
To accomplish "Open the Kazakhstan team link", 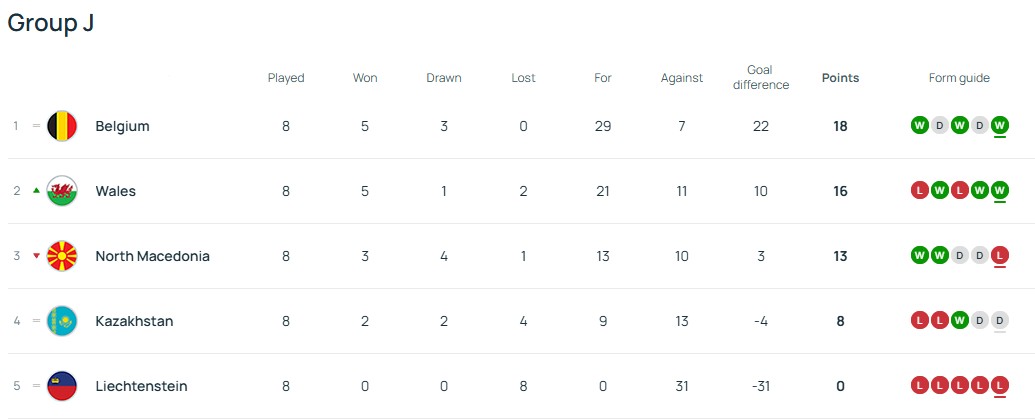I will (134, 321).
